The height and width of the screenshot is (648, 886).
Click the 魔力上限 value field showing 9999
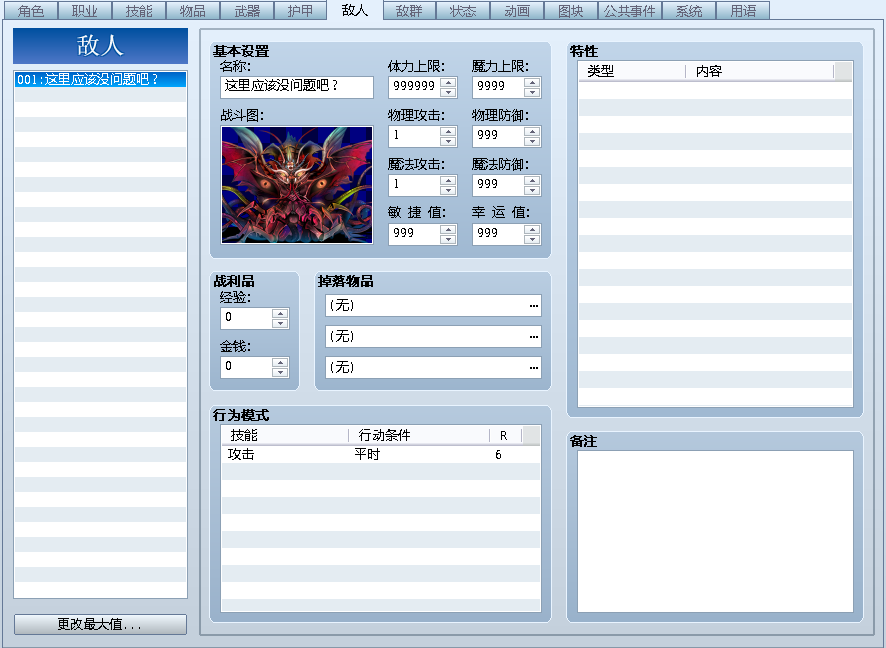tap(499, 87)
